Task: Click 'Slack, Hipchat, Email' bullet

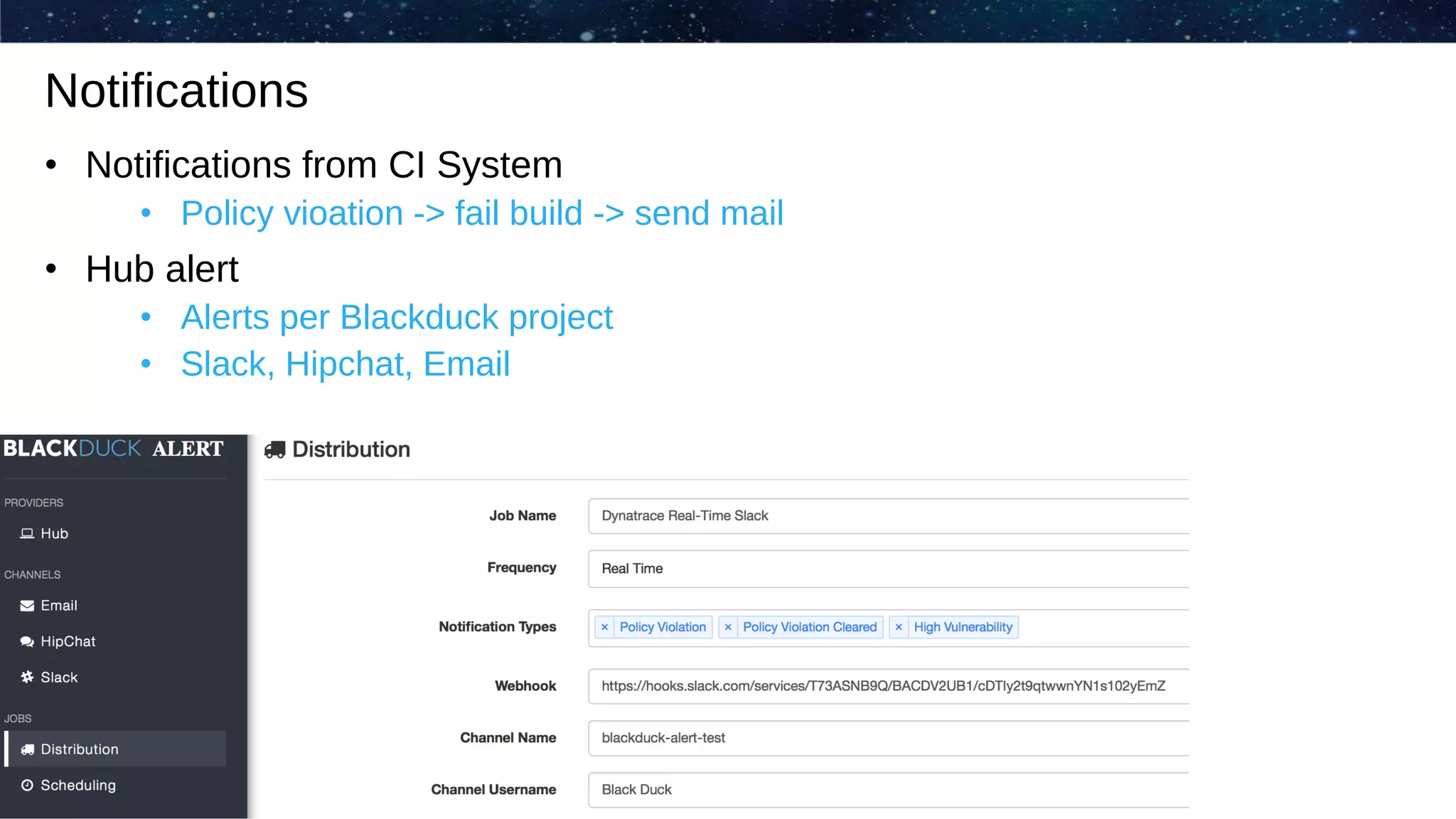Action: click(346, 364)
